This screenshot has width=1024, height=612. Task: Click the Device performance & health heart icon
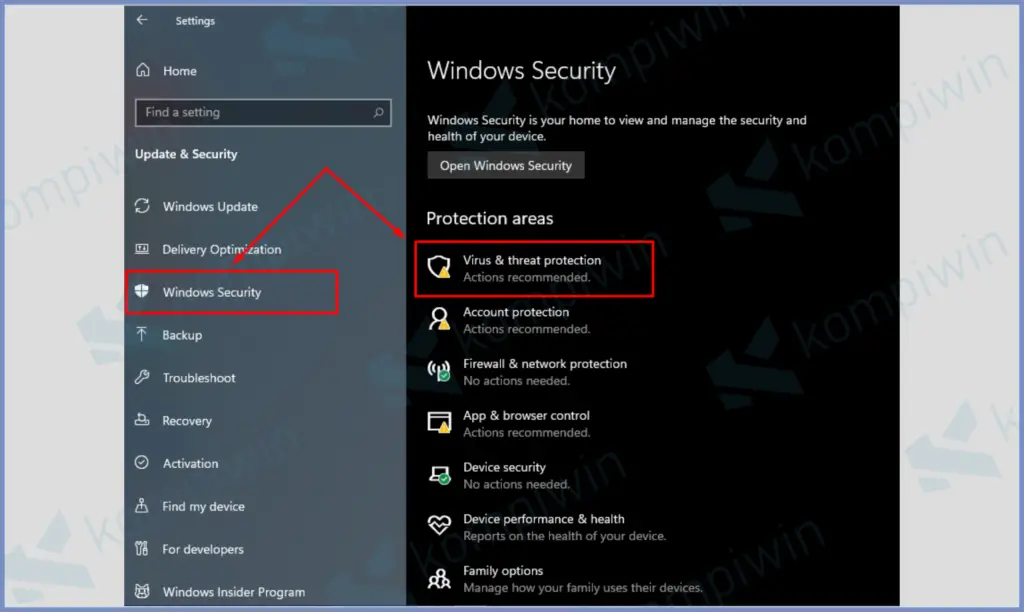(438, 526)
